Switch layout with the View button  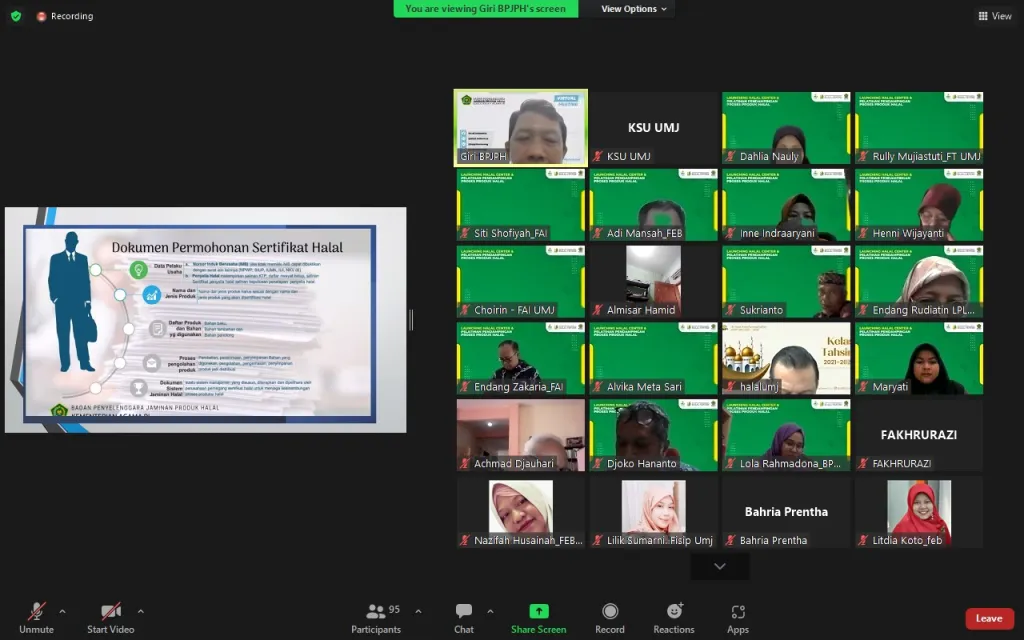[x=995, y=16]
